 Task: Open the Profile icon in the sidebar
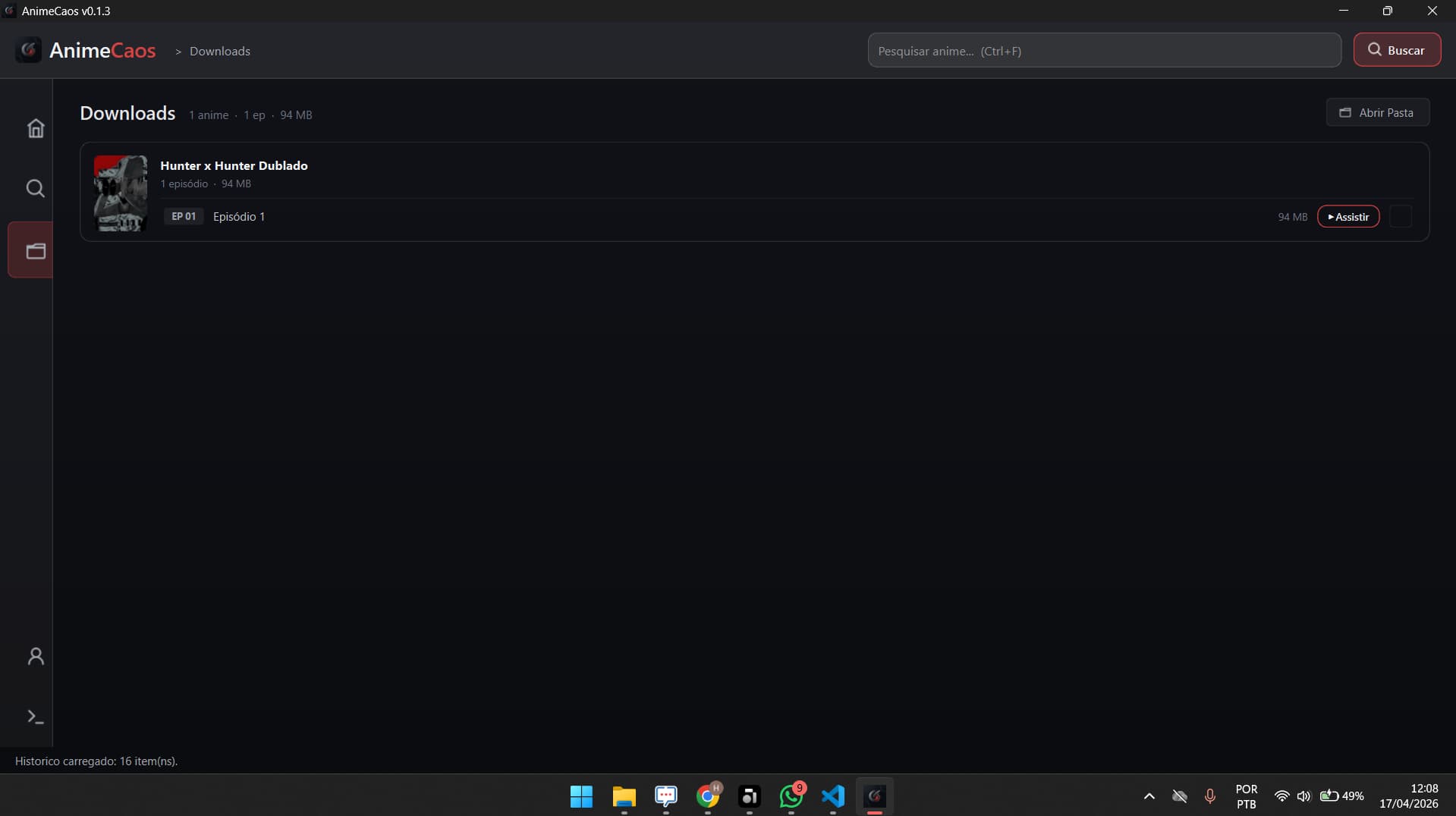35,656
